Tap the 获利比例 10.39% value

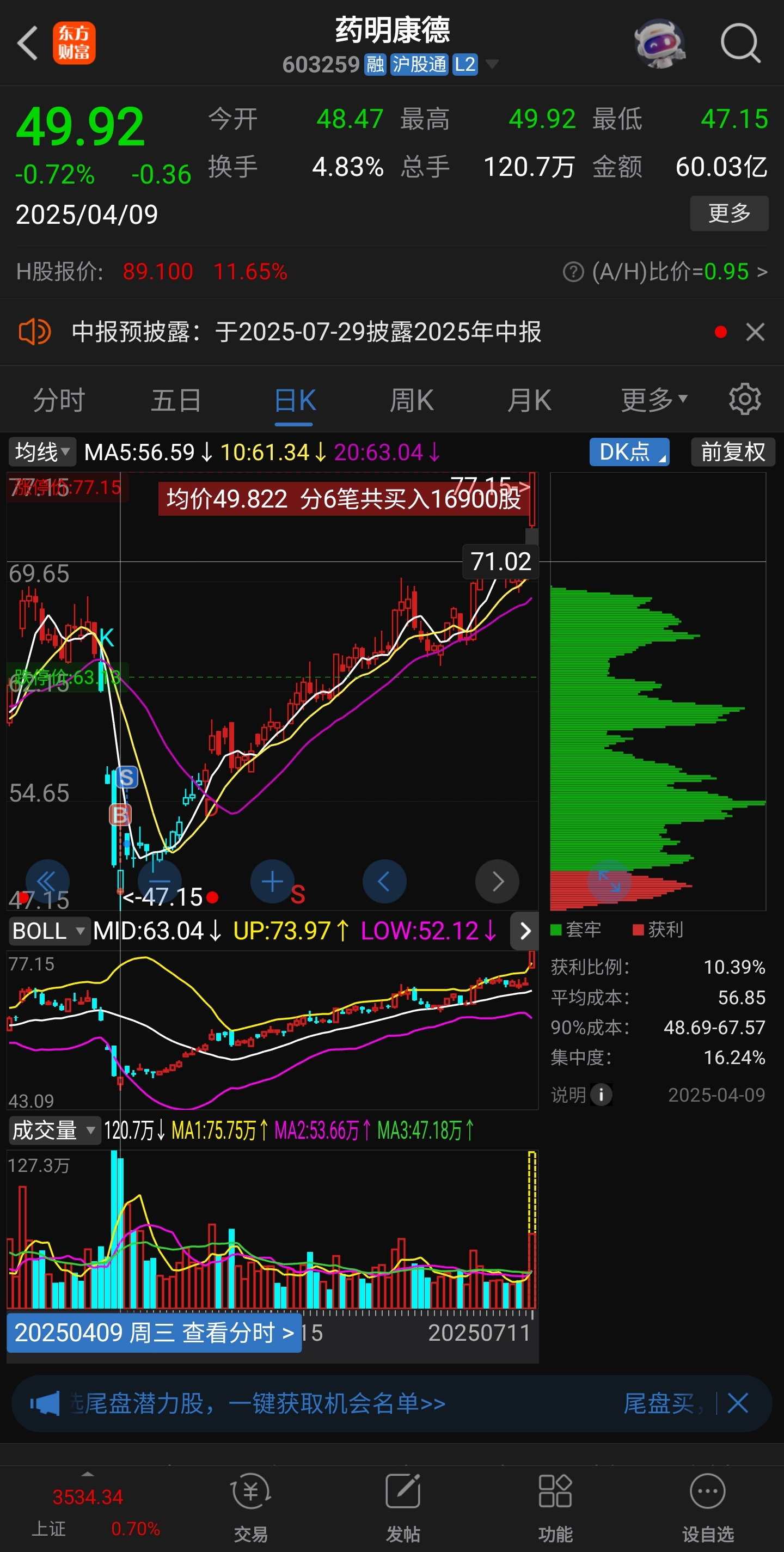tap(734, 967)
